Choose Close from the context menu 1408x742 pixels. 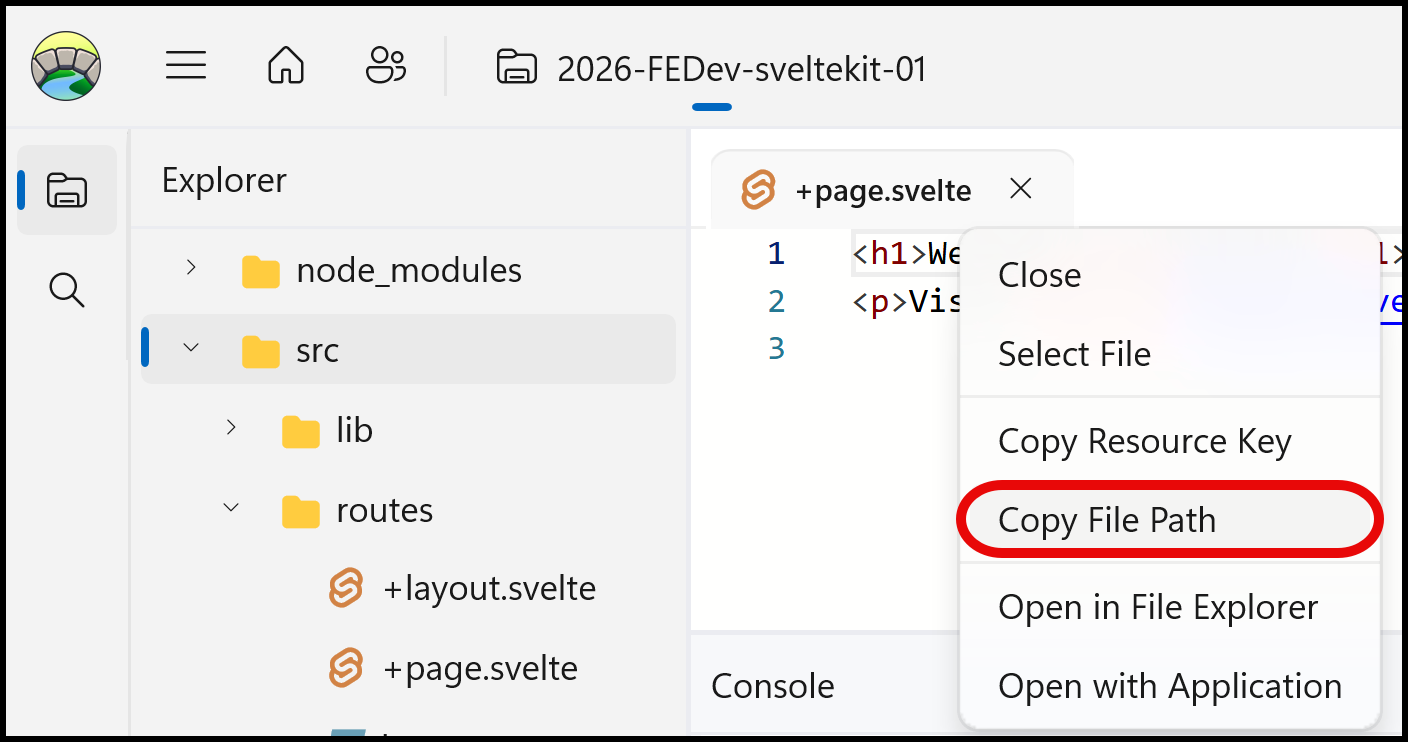[x=1040, y=275]
